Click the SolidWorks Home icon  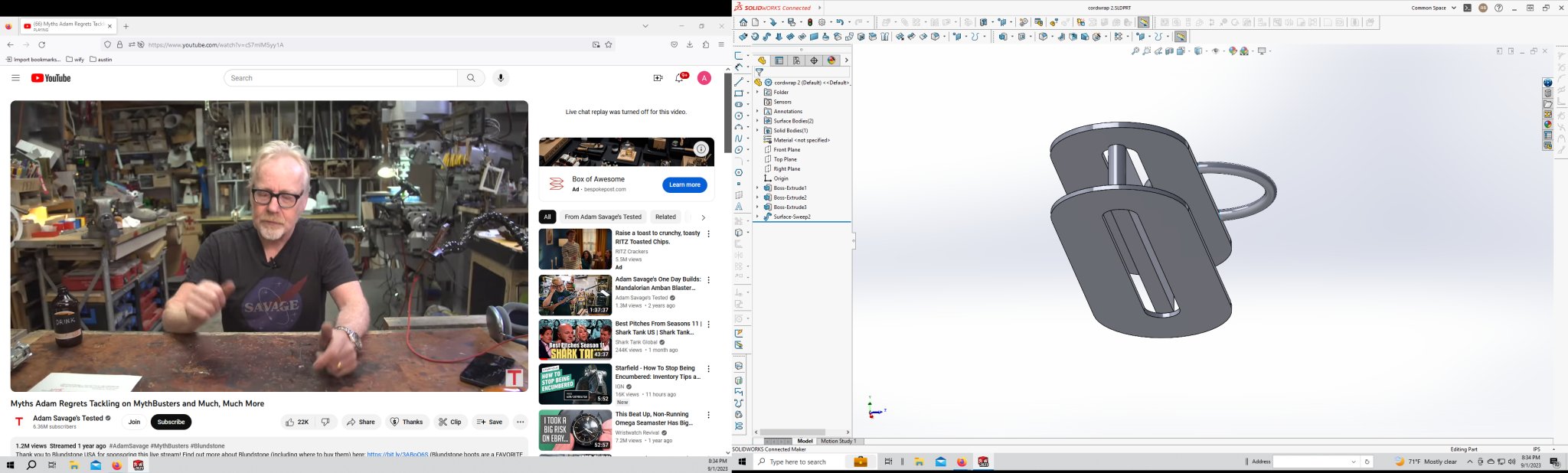(743, 23)
